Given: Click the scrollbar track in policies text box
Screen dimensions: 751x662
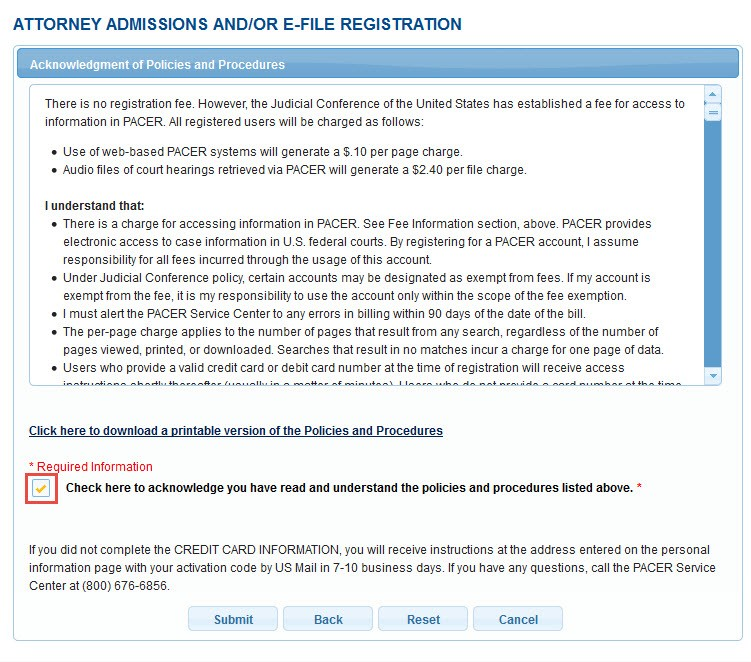Looking at the screenshot, I should (713, 250).
